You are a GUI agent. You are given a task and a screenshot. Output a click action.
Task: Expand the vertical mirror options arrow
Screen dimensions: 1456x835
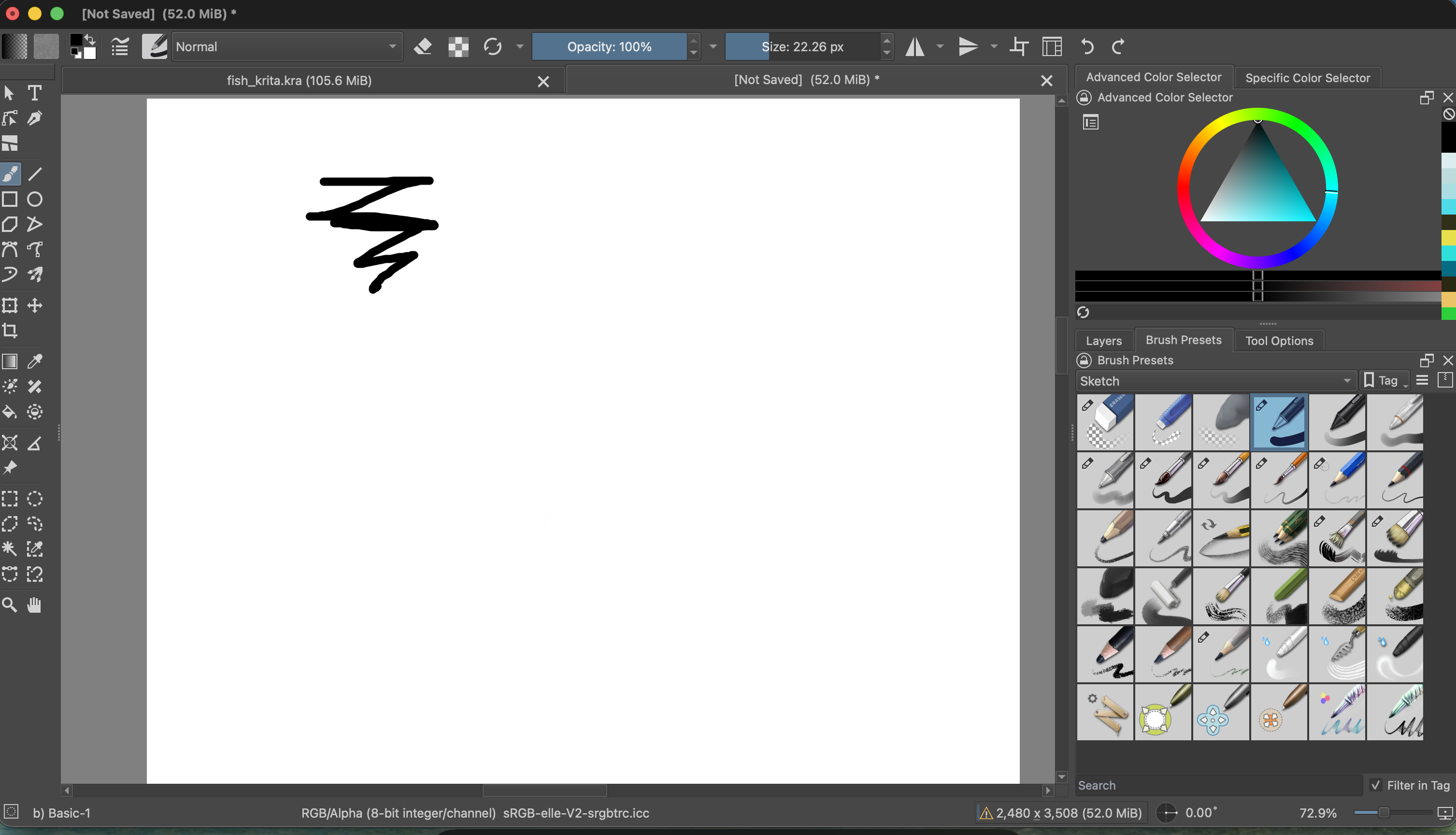click(x=994, y=46)
